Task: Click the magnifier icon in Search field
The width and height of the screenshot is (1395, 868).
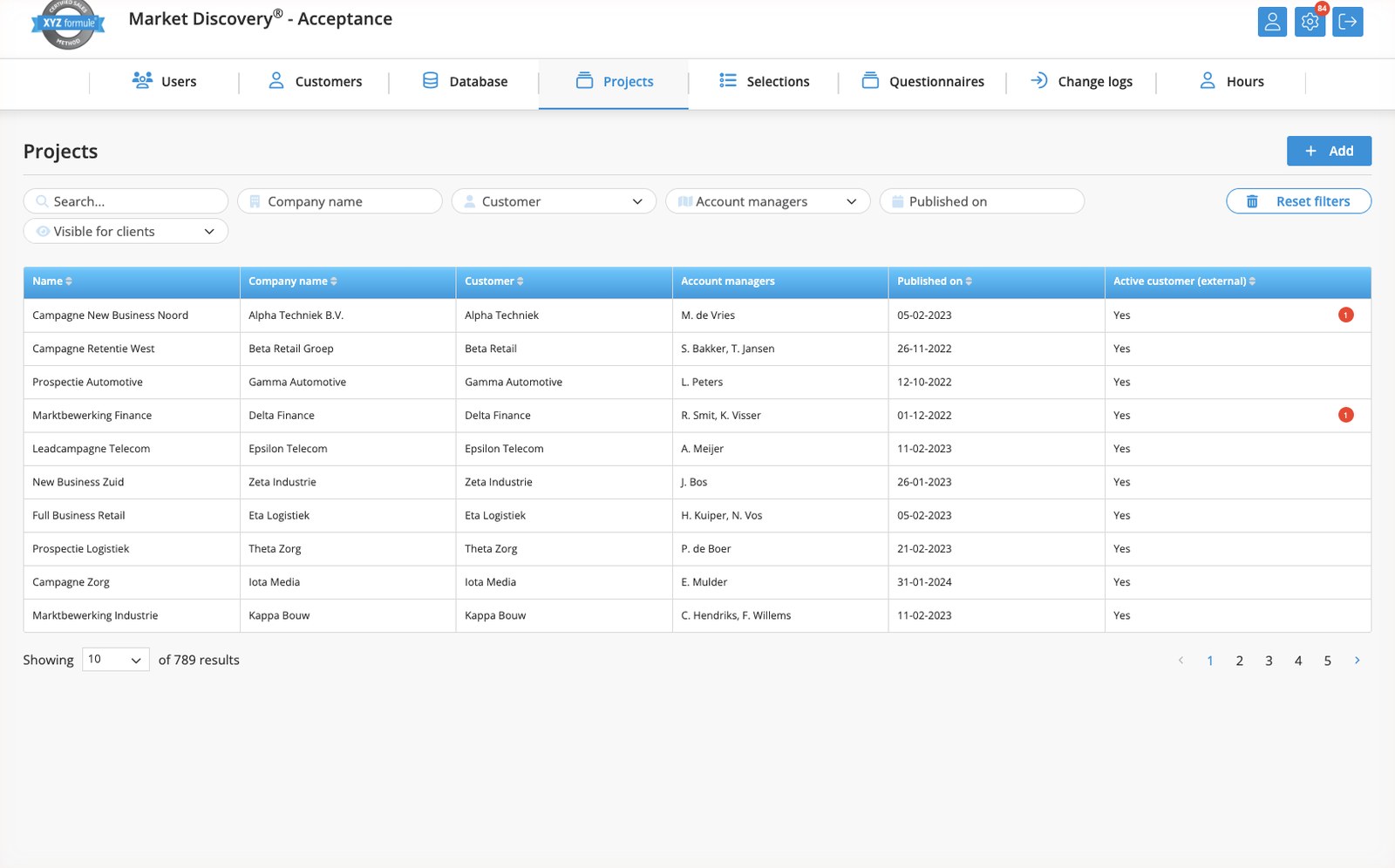Action: 42,201
